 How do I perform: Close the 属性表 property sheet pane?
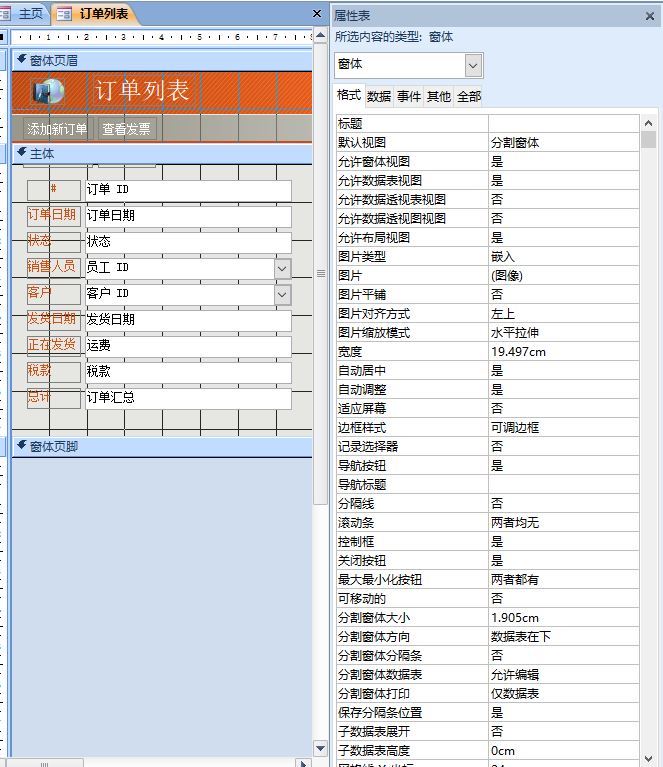650,16
